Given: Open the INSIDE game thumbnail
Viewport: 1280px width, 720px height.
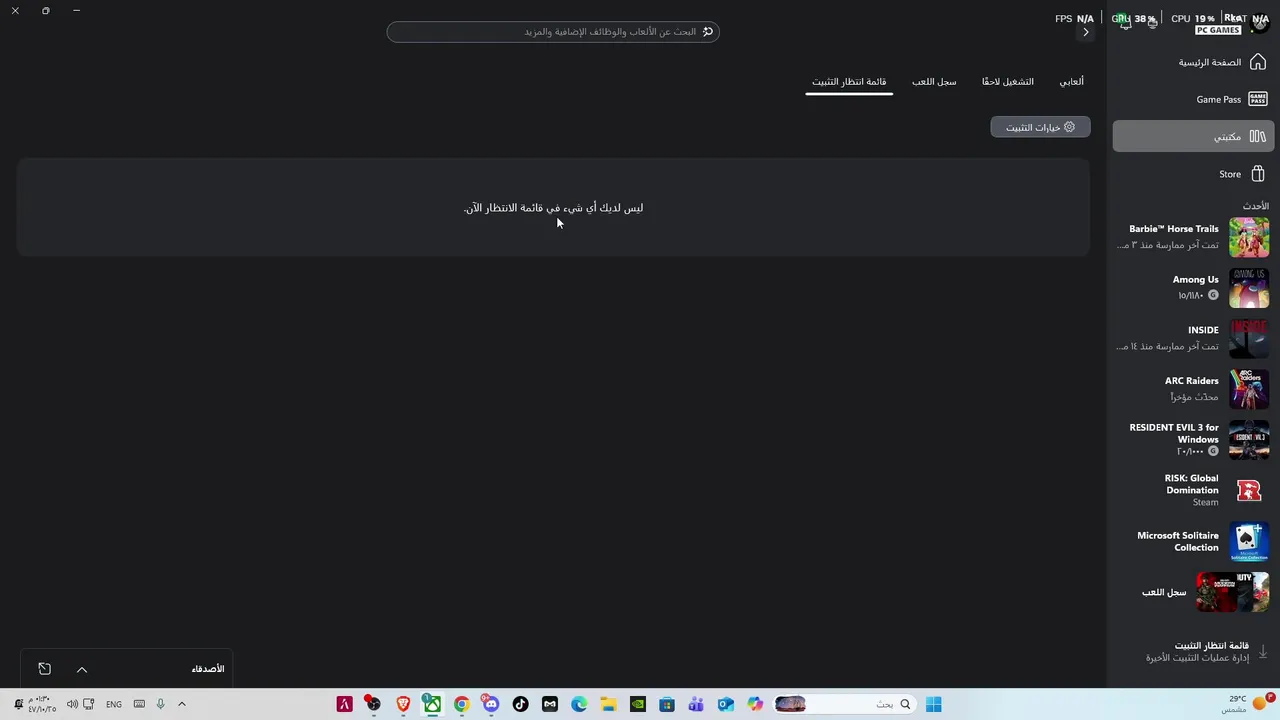Looking at the screenshot, I should click(x=1249, y=339).
